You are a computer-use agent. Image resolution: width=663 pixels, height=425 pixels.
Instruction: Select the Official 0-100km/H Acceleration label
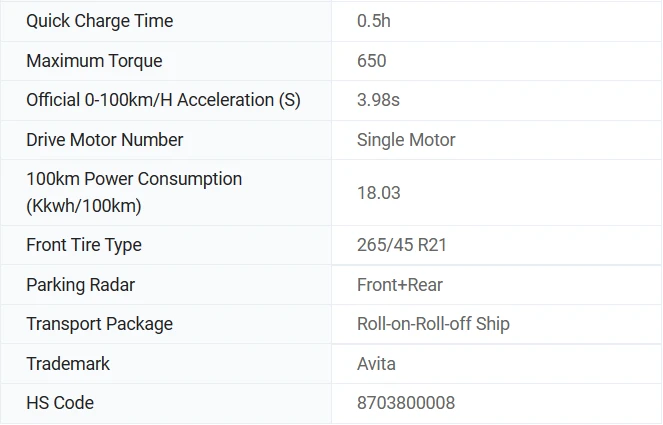163,100
